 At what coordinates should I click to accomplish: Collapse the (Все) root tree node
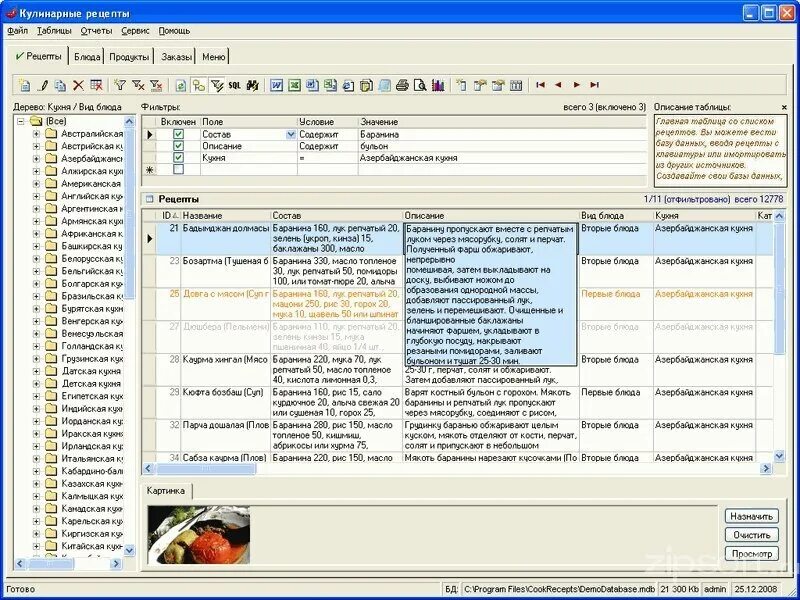20,121
